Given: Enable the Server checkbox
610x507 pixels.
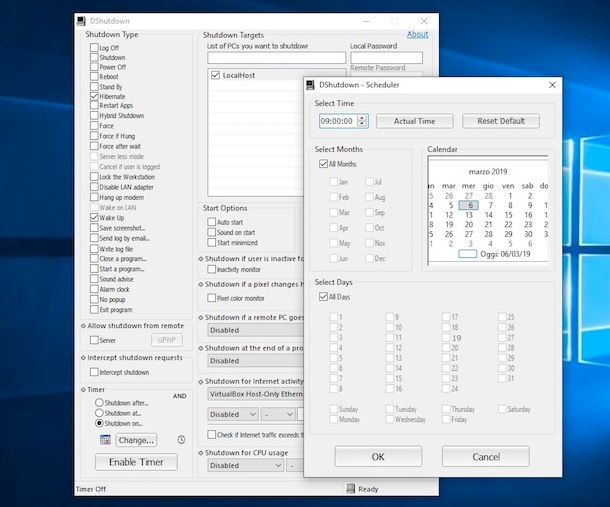Looking at the screenshot, I should tap(94, 340).
